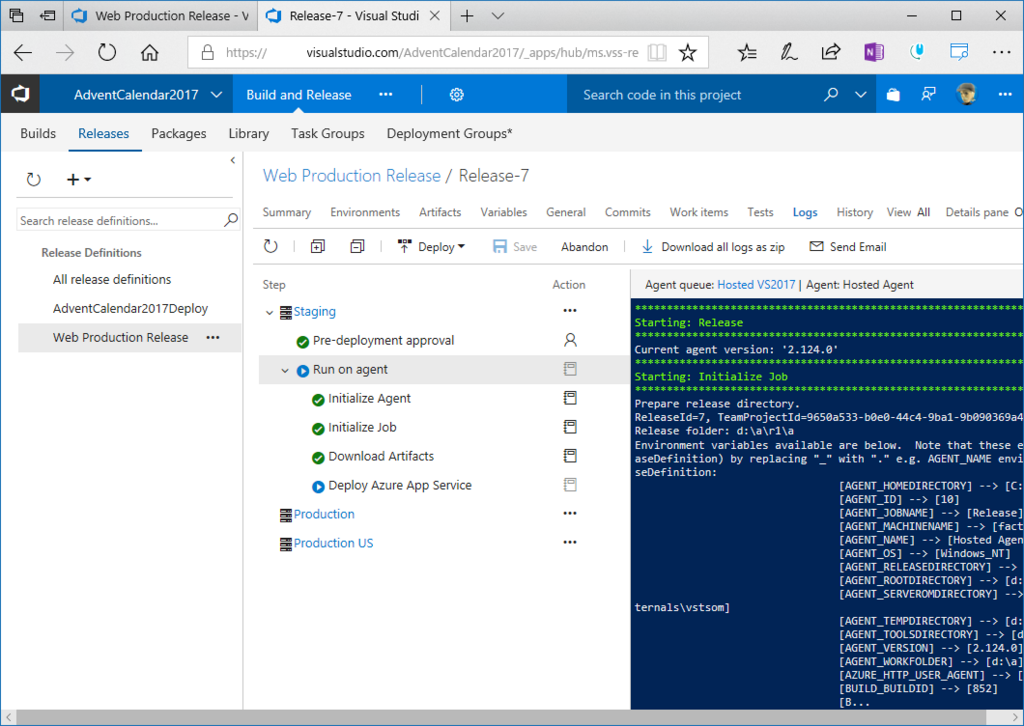
Task: Open the Task Groups hub
Action: (328, 133)
